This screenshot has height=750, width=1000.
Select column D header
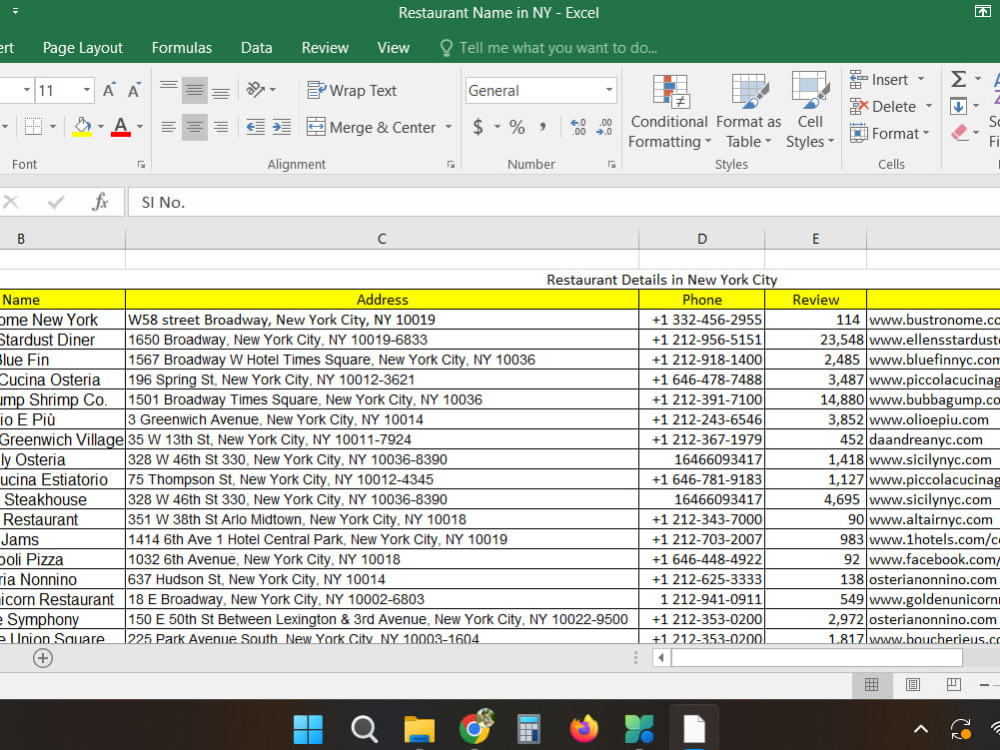pyautogui.click(x=702, y=239)
